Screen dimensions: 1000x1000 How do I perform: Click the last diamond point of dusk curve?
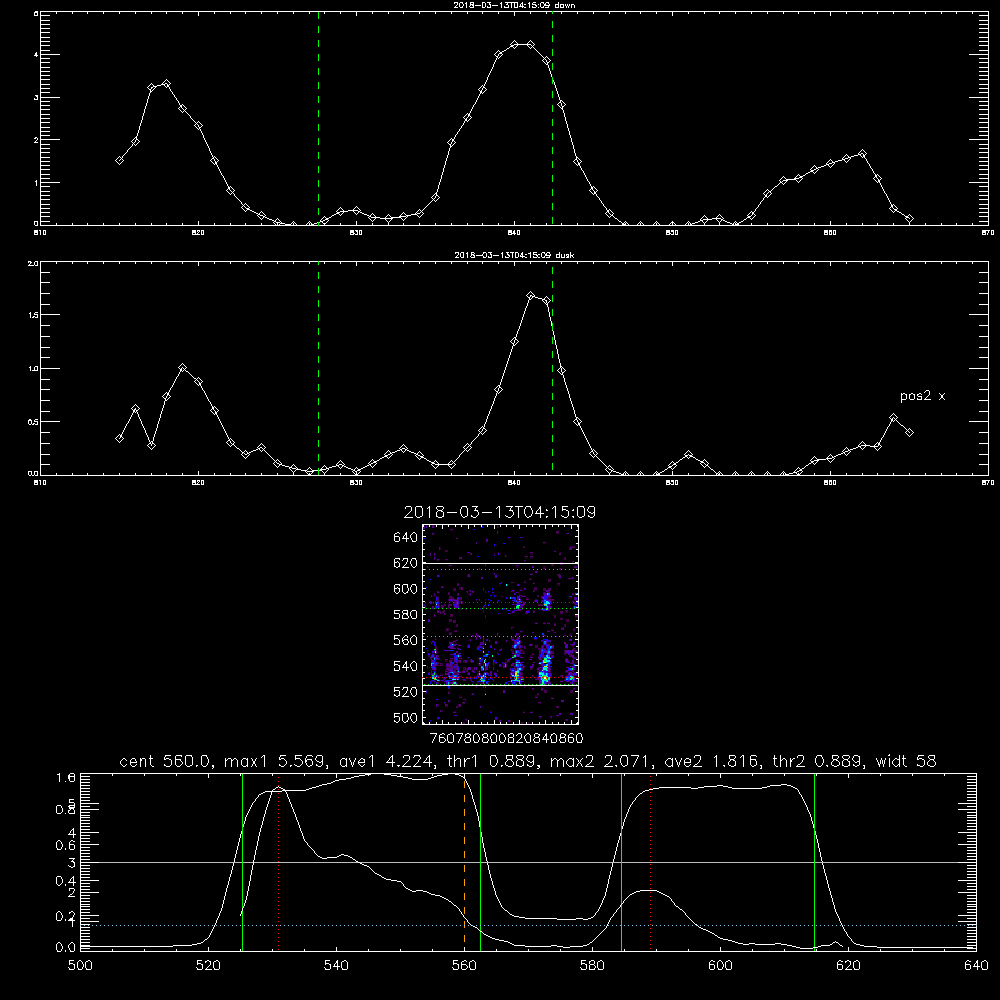pyautogui.click(x=909, y=432)
